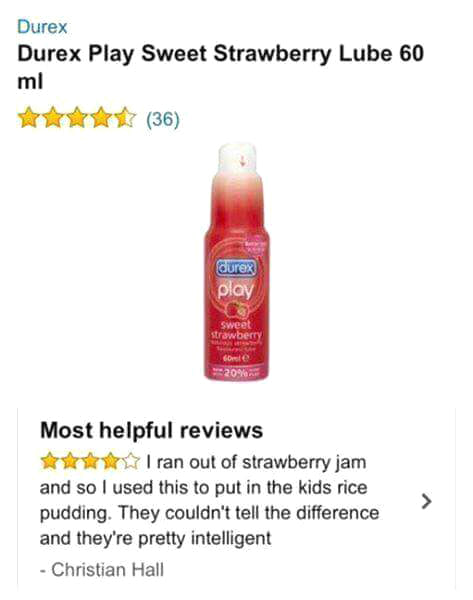Viewport: 473px width, 600px height.
Task: Click the white cap of the bottle
Action: 237,158
